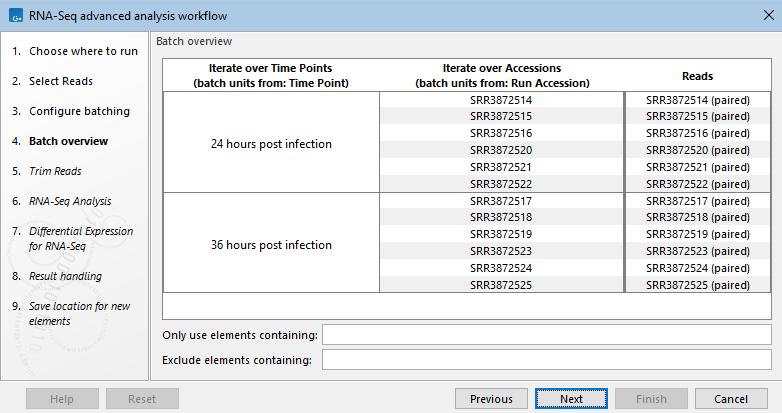The image size is (782, 413).
Task: Click the 'Reads' column header
Action: pos(697,76)
